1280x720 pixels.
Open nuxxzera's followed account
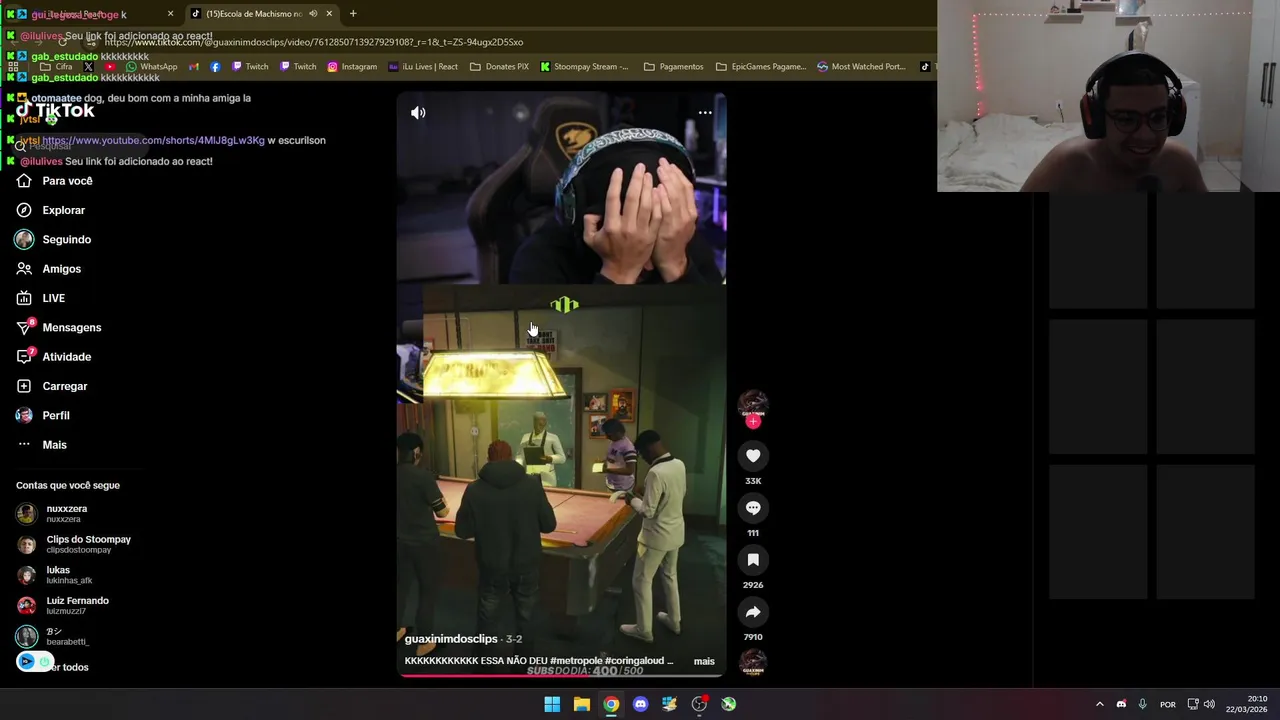tap(52, 514)
